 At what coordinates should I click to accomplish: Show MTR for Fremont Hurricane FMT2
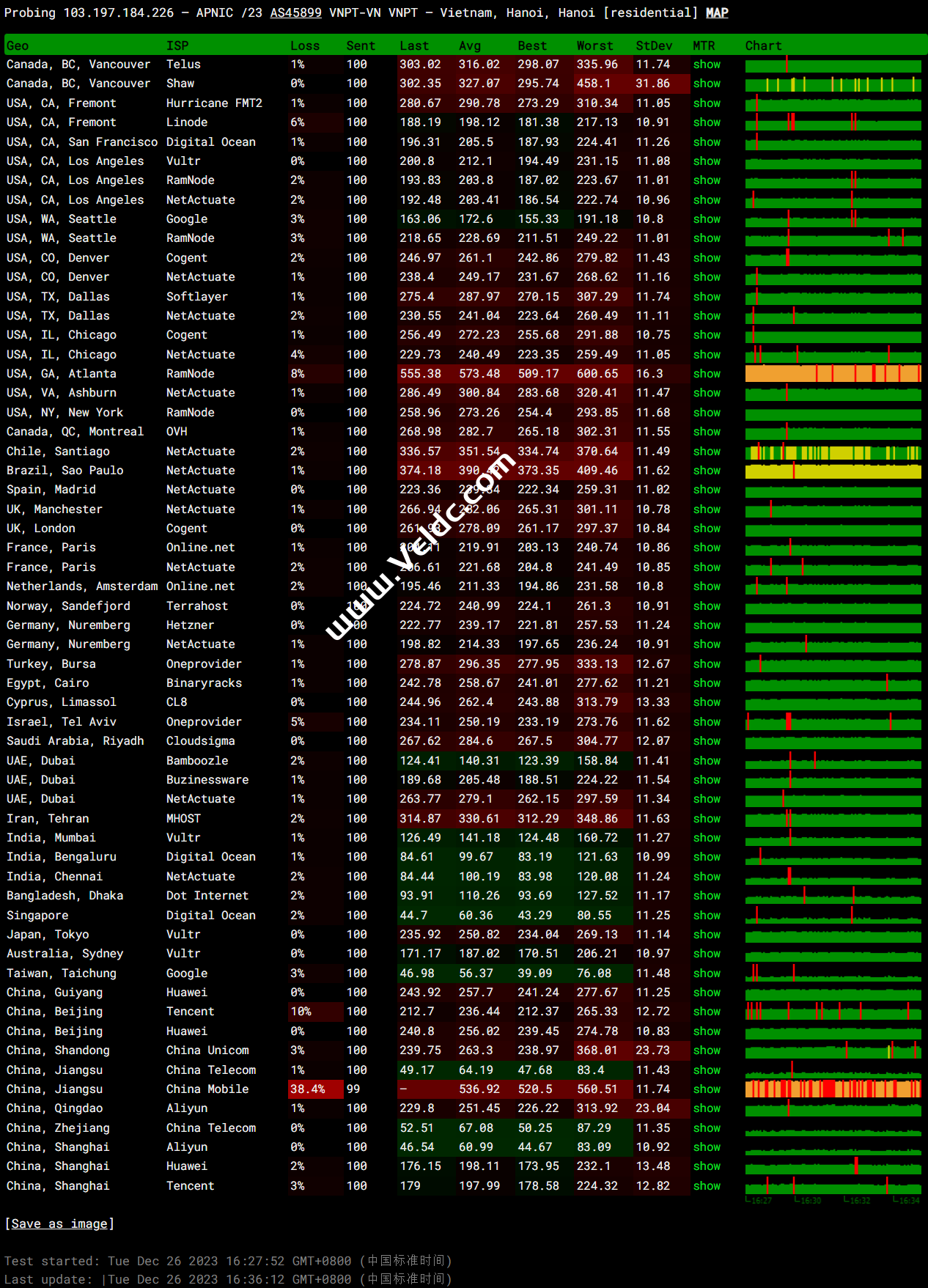click(x=707, y=103)
